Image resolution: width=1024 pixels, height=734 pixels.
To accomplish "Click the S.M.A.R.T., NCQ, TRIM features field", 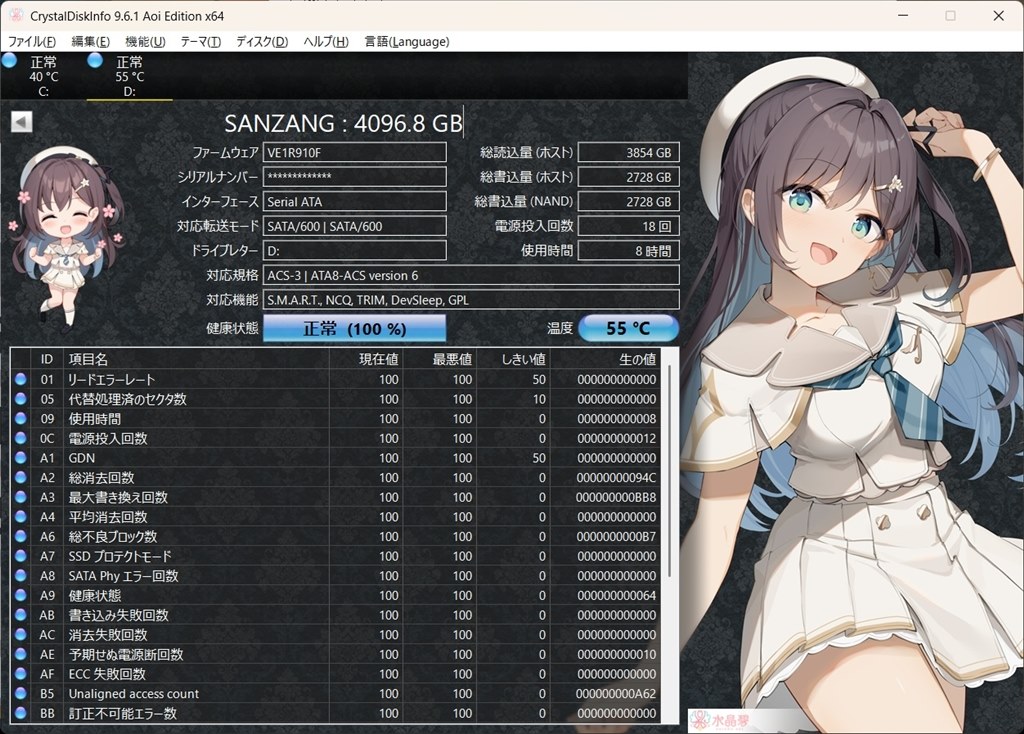I will 471,300.
